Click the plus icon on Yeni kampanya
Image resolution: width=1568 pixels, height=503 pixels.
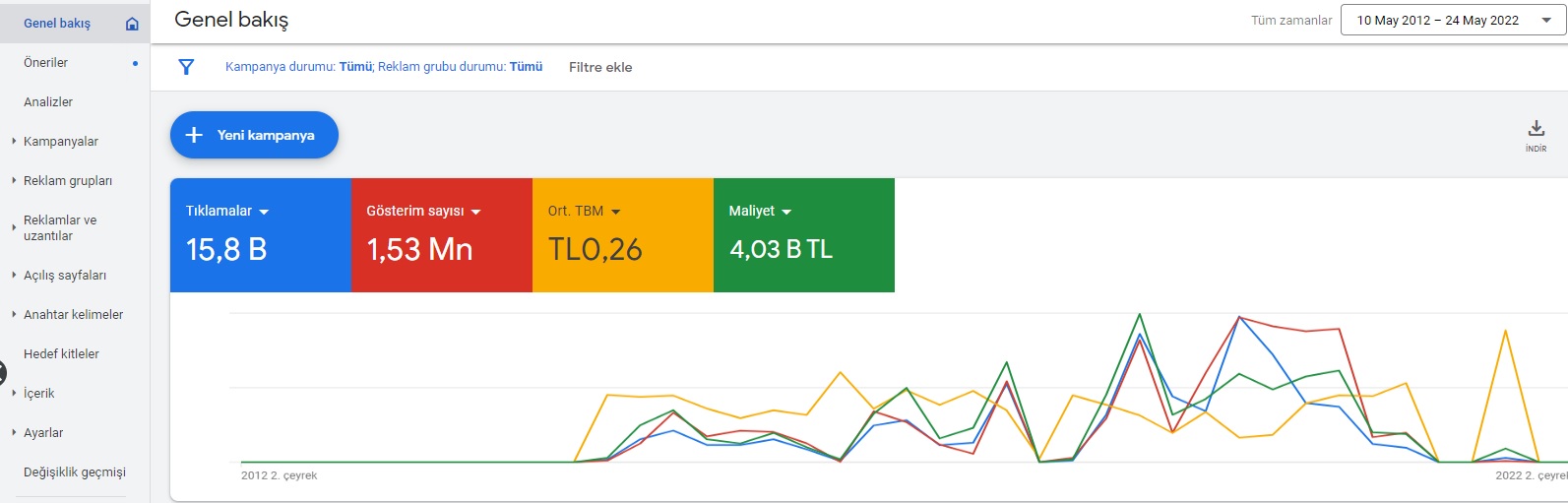point(194,135)
